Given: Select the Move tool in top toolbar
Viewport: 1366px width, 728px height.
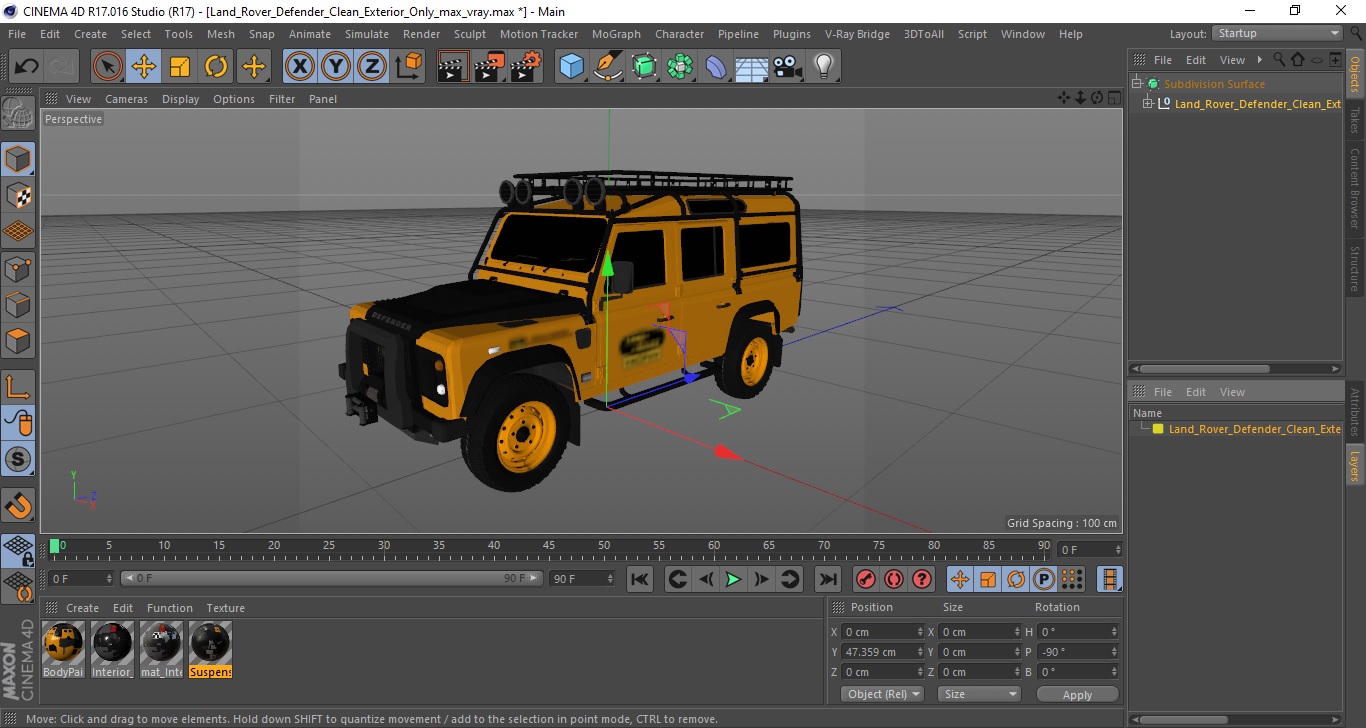Looking at the screenshot, I should (144, 67).
